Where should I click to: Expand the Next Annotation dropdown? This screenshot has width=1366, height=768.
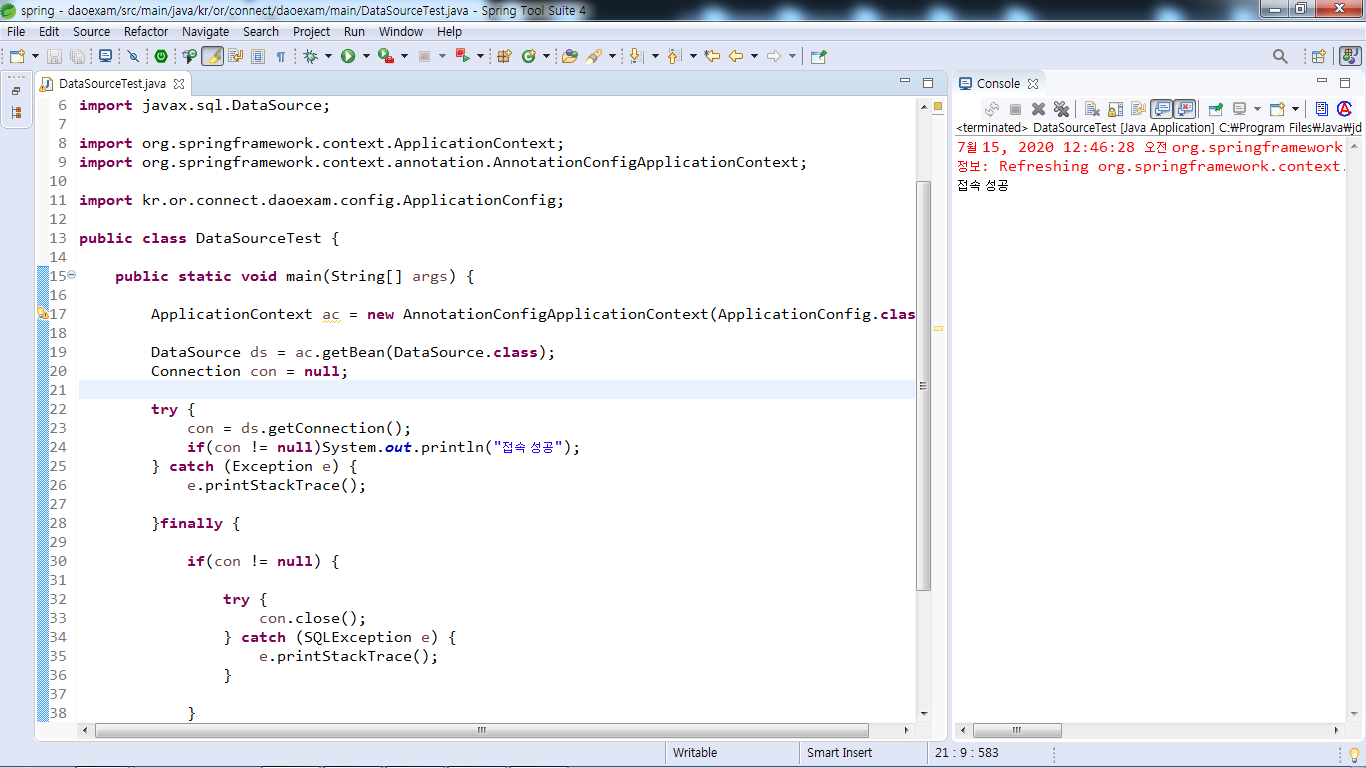(655, 57)
